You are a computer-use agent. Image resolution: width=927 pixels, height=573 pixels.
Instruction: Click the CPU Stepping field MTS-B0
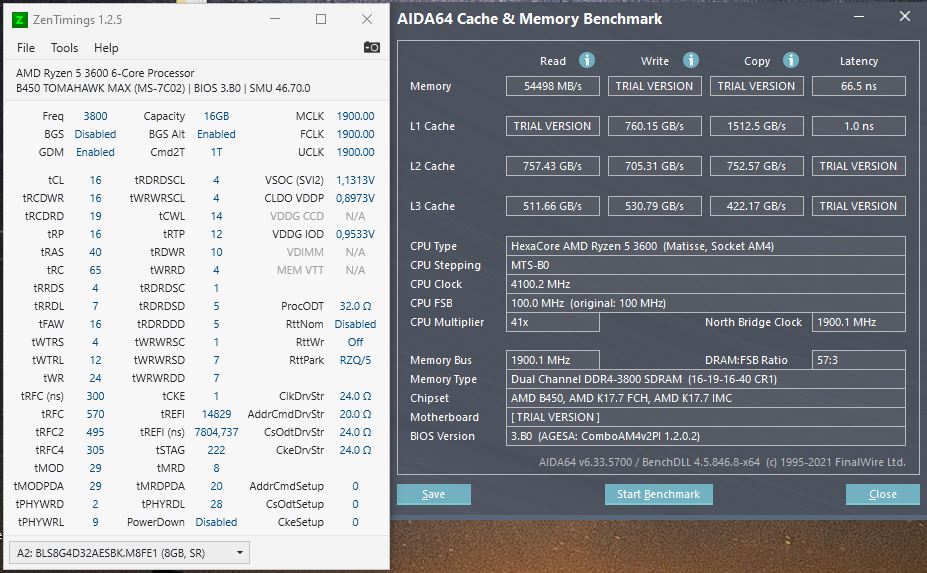click(705, 265)
